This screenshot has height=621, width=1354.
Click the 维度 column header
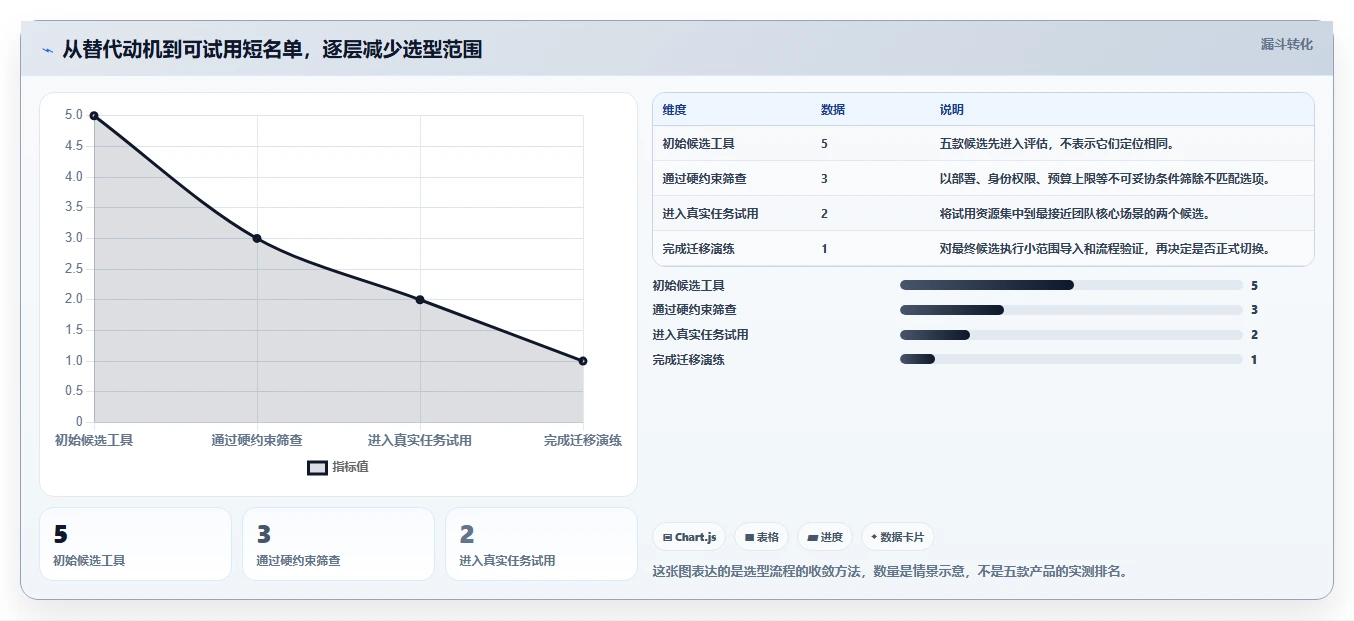coord(675,110)
